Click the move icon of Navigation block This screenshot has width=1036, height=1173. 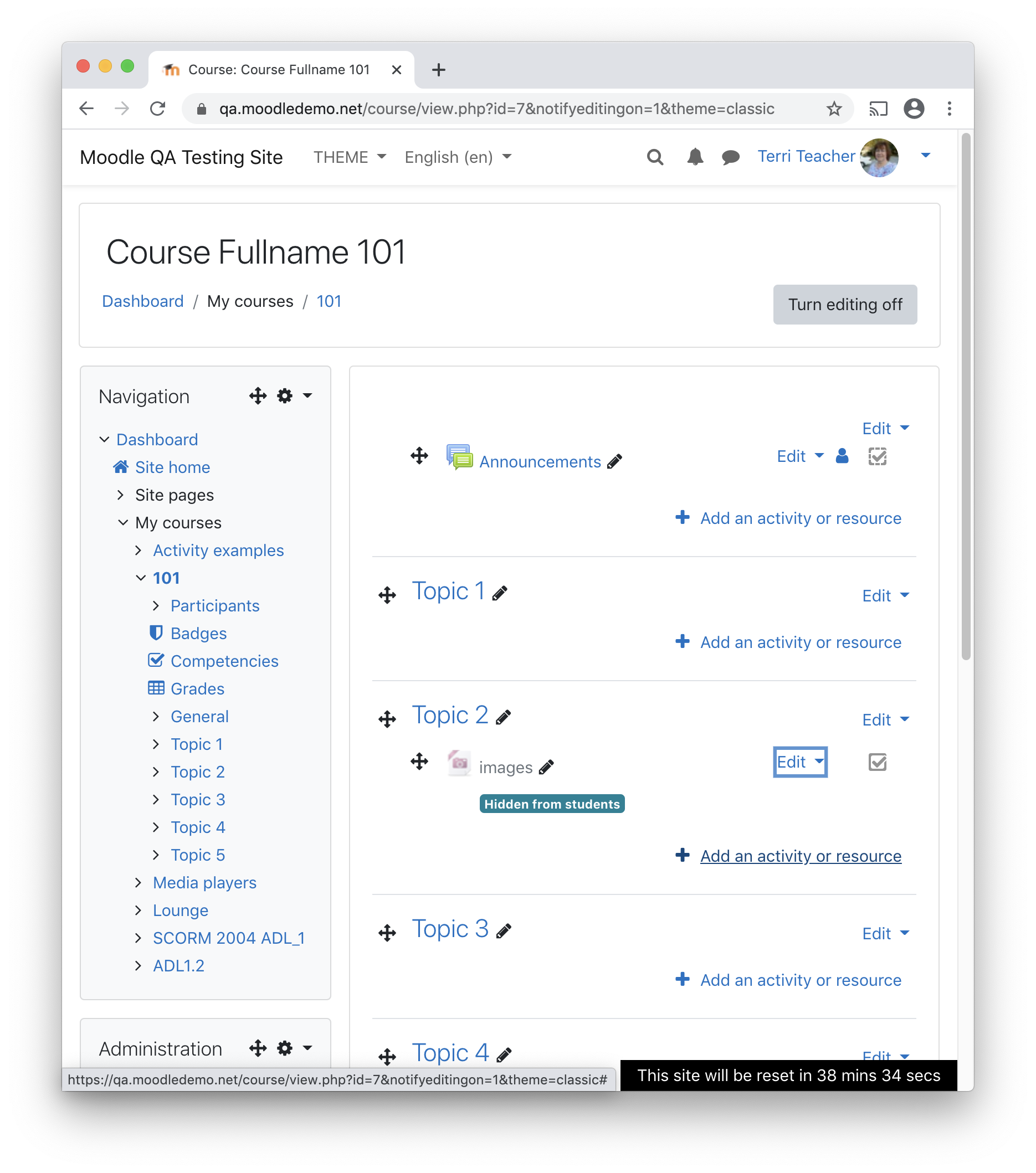[258, 395]
